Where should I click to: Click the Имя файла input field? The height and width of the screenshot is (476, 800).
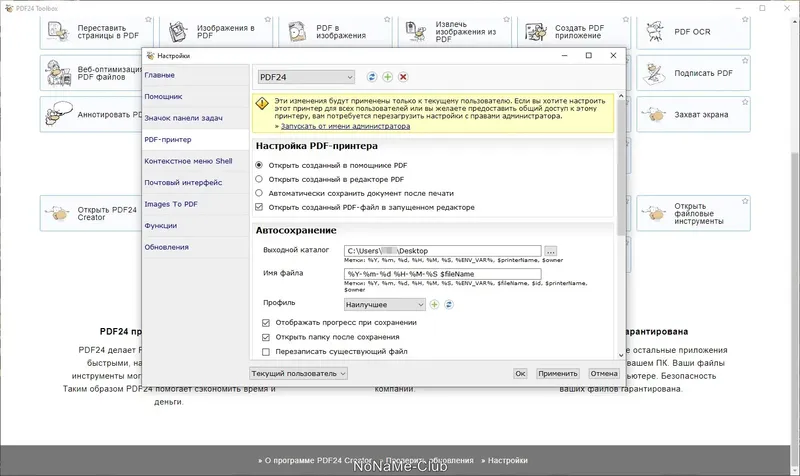[442, 274]
